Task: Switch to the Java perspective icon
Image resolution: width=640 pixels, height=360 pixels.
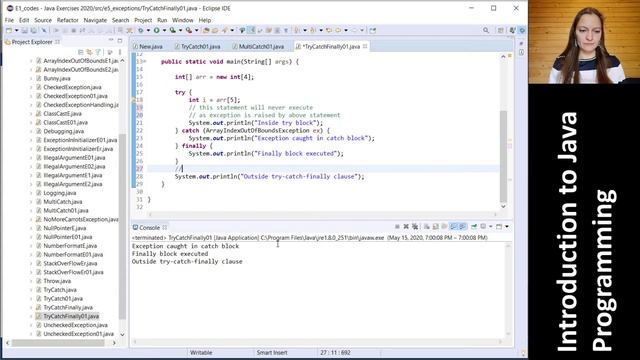Action: 513,30
